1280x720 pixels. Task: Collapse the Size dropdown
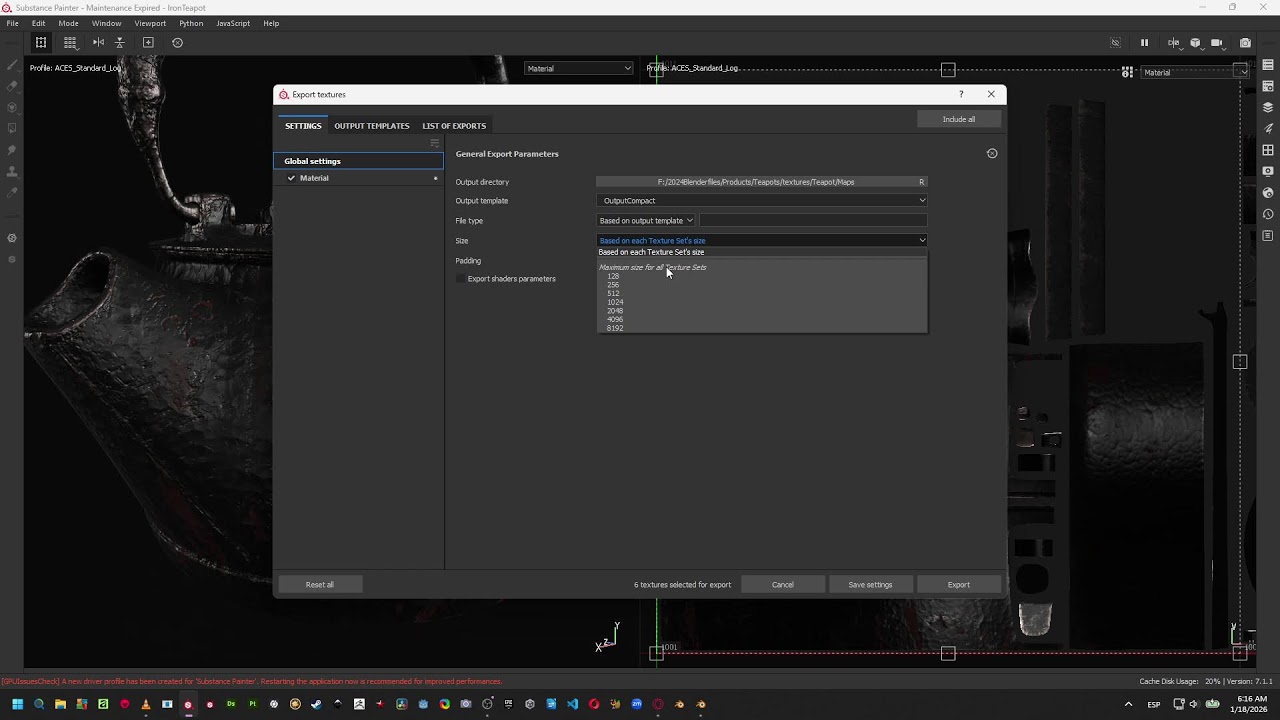click(x=762, y=241)
